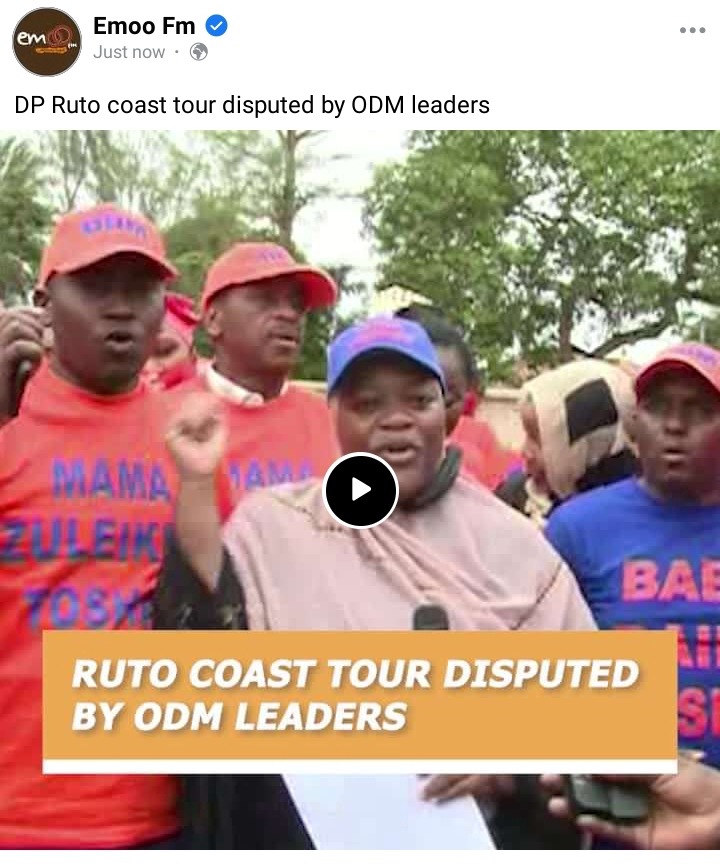Open the Emoo Fm profile picture
Image resolution: width=720 pixels, height=866 pixels.
pos(47,42)
